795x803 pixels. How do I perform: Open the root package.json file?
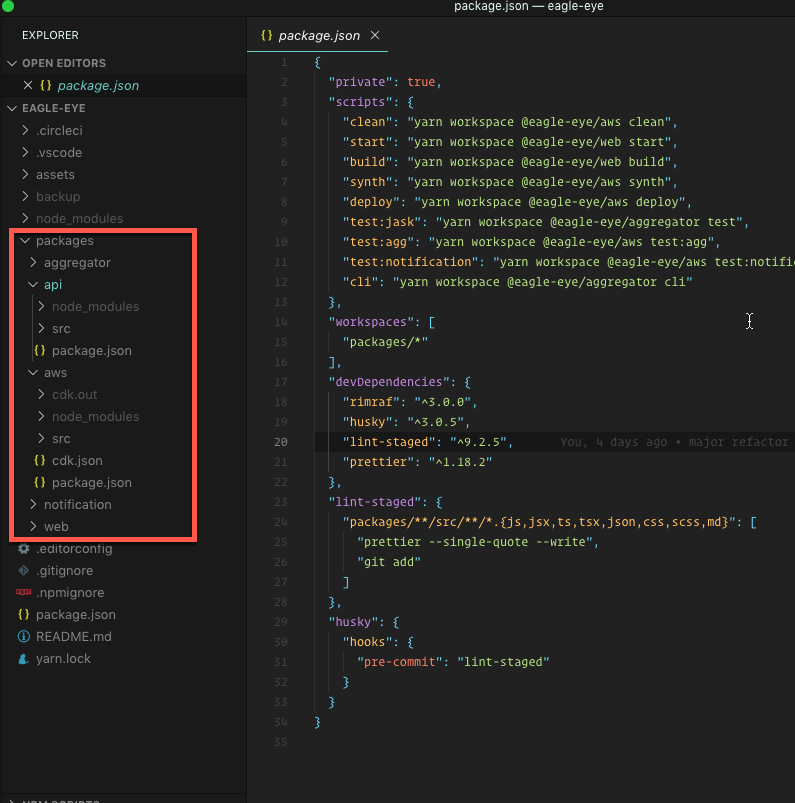pyautogui.click(x=75, y=615)
